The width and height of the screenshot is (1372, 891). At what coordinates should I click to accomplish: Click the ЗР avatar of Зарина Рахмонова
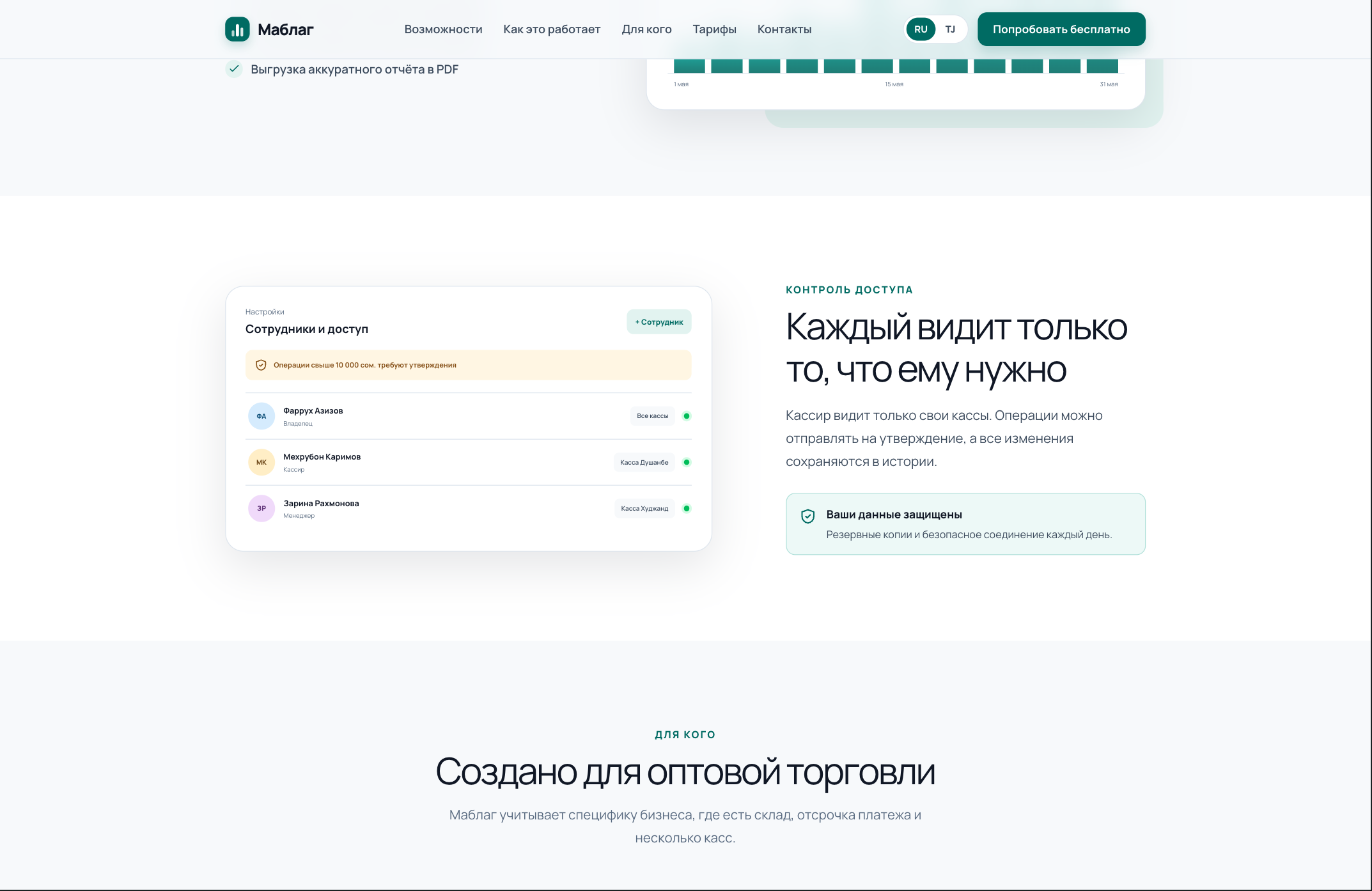pyautogui.click(x=261, y=509)
